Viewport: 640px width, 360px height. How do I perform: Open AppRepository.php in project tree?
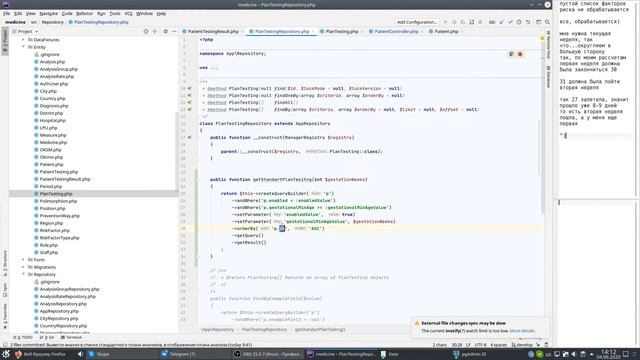click(59, 311)
